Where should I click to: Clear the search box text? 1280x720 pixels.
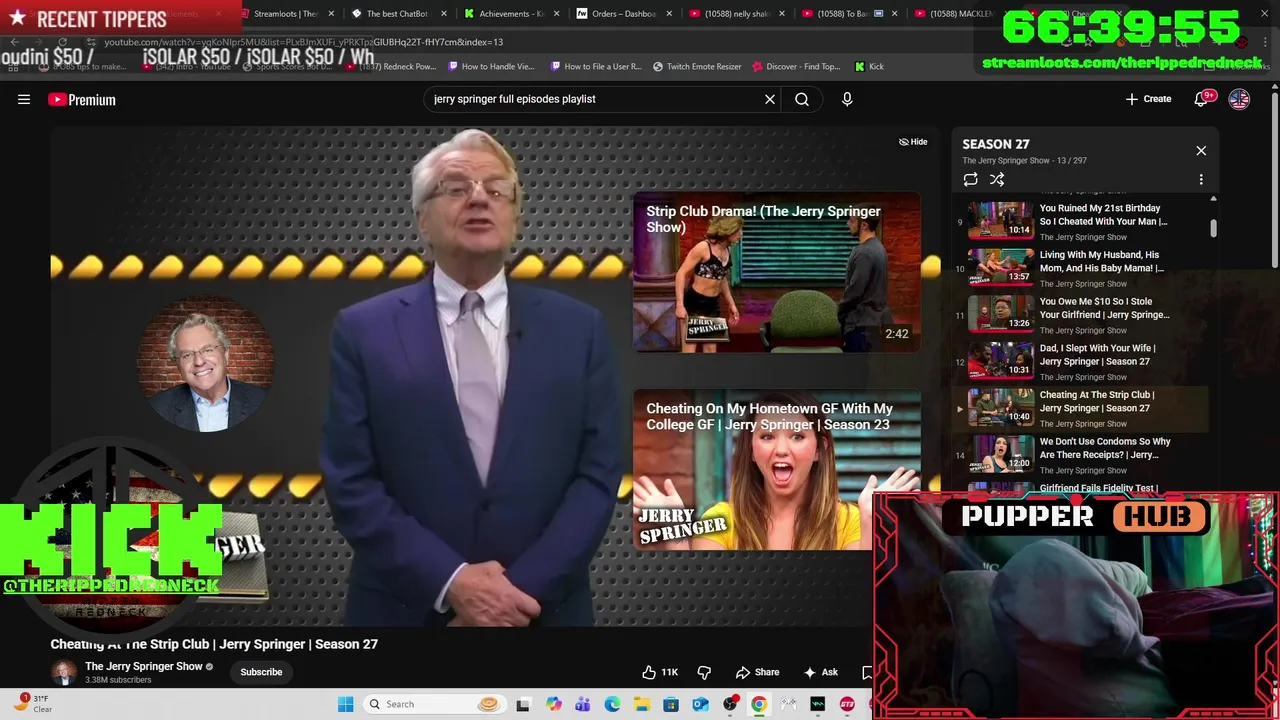point(770,99)
